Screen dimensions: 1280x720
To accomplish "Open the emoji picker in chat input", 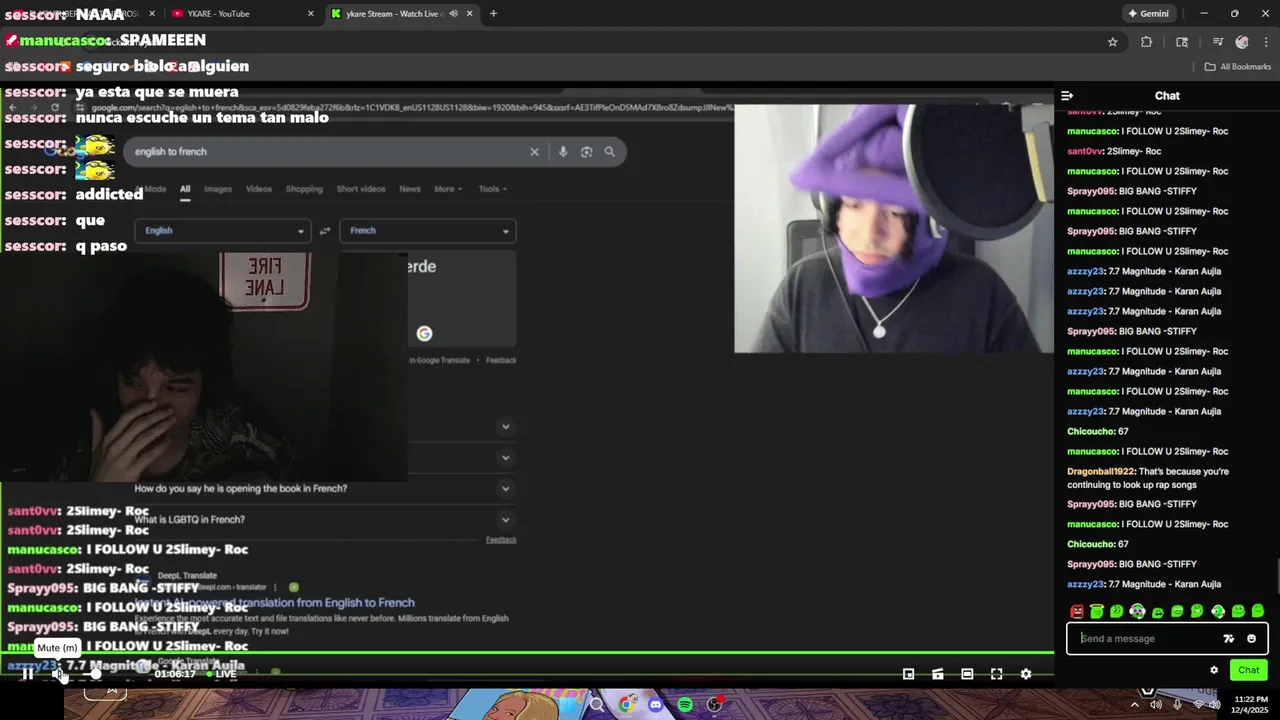I will tap(1251, 639).
